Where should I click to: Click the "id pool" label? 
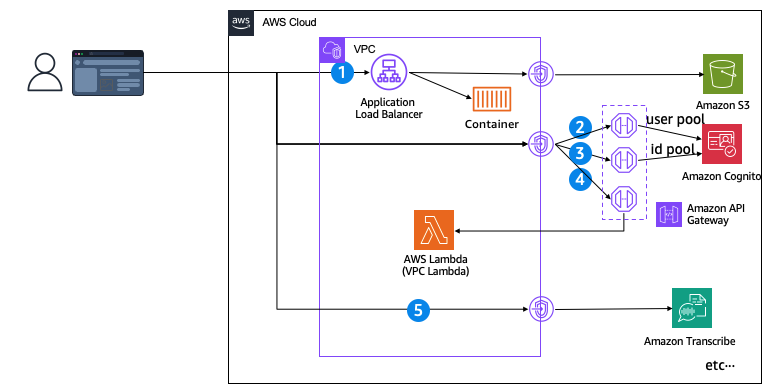click(672, 149)
